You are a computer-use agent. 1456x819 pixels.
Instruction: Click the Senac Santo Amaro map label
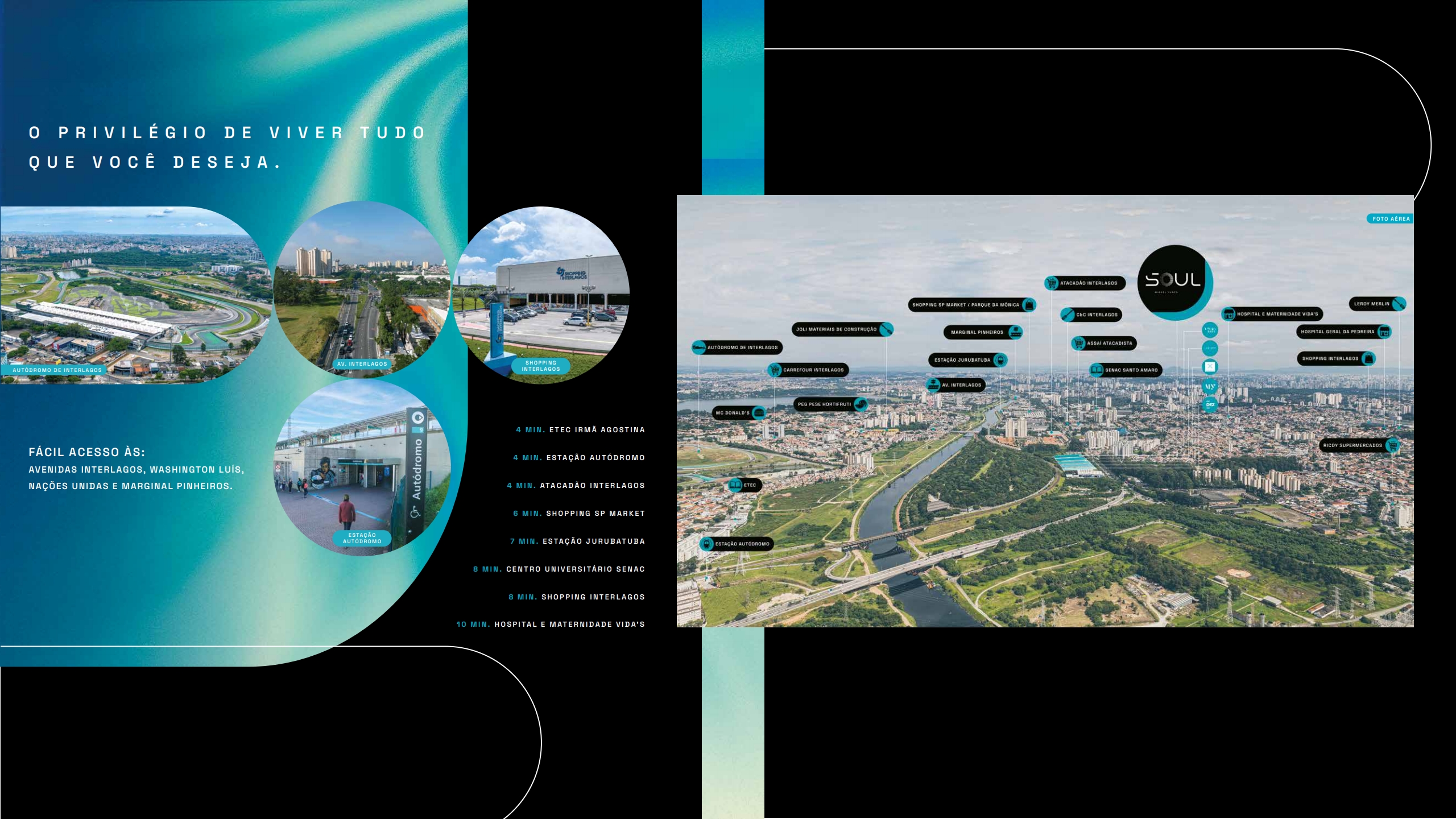tap(1131, 370)
